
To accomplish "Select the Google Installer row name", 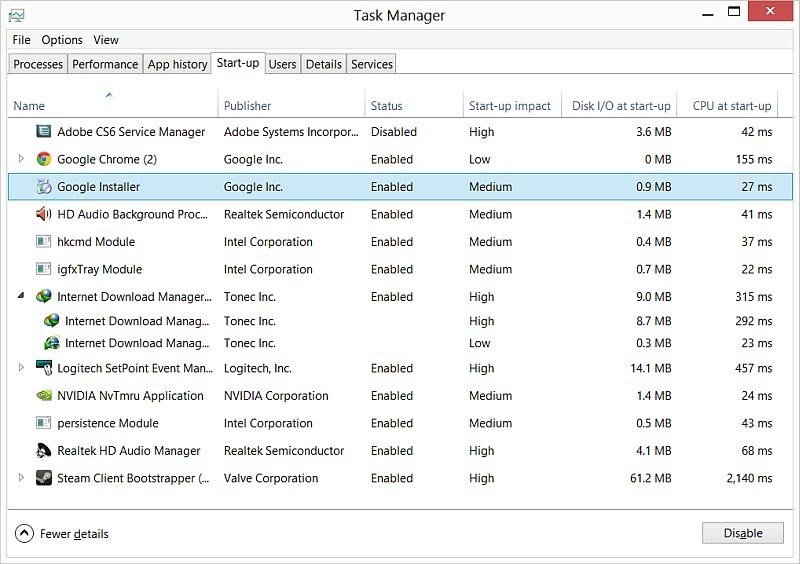I will (98, 187).
